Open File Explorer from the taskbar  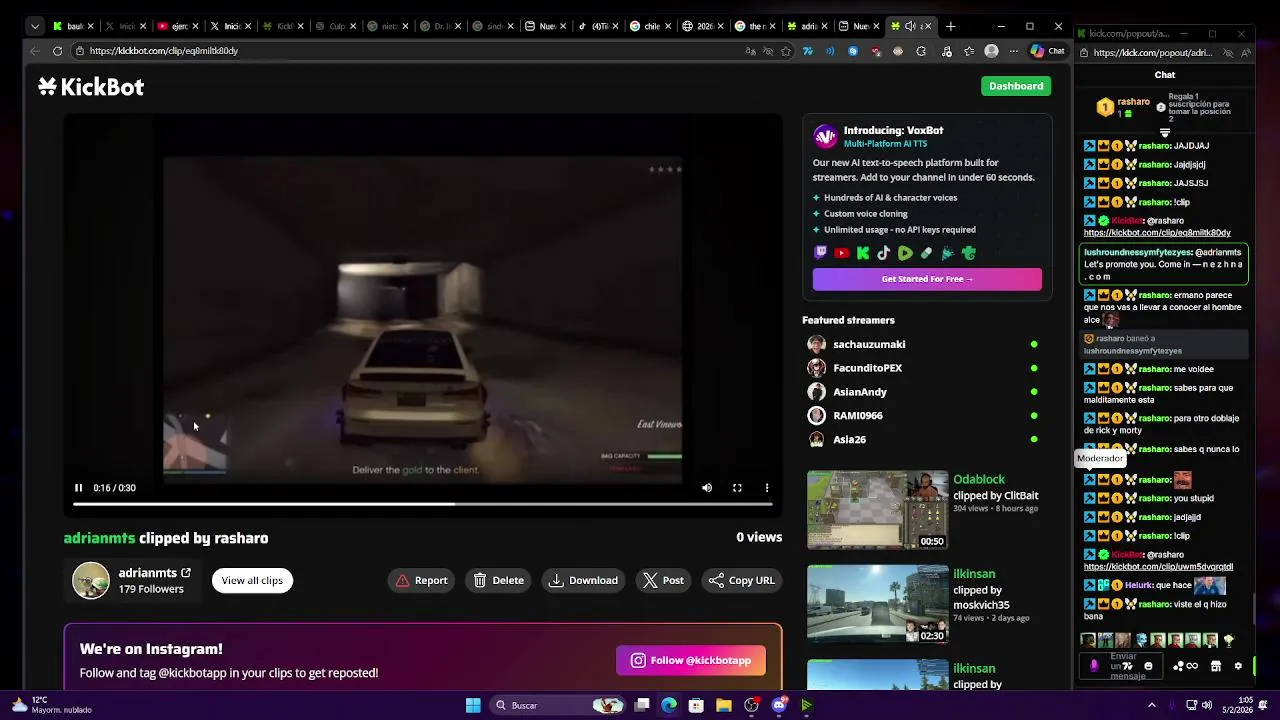pos(723,705)
